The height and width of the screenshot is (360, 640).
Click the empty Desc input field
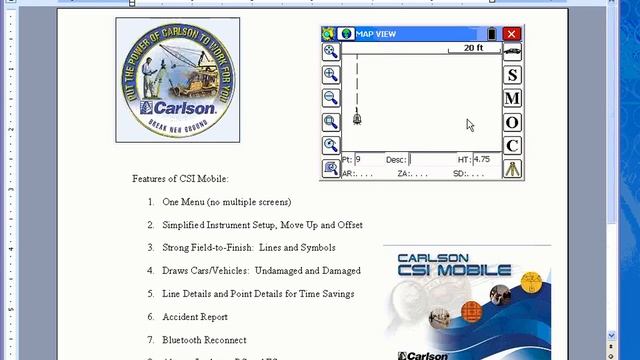click(432, 160)
